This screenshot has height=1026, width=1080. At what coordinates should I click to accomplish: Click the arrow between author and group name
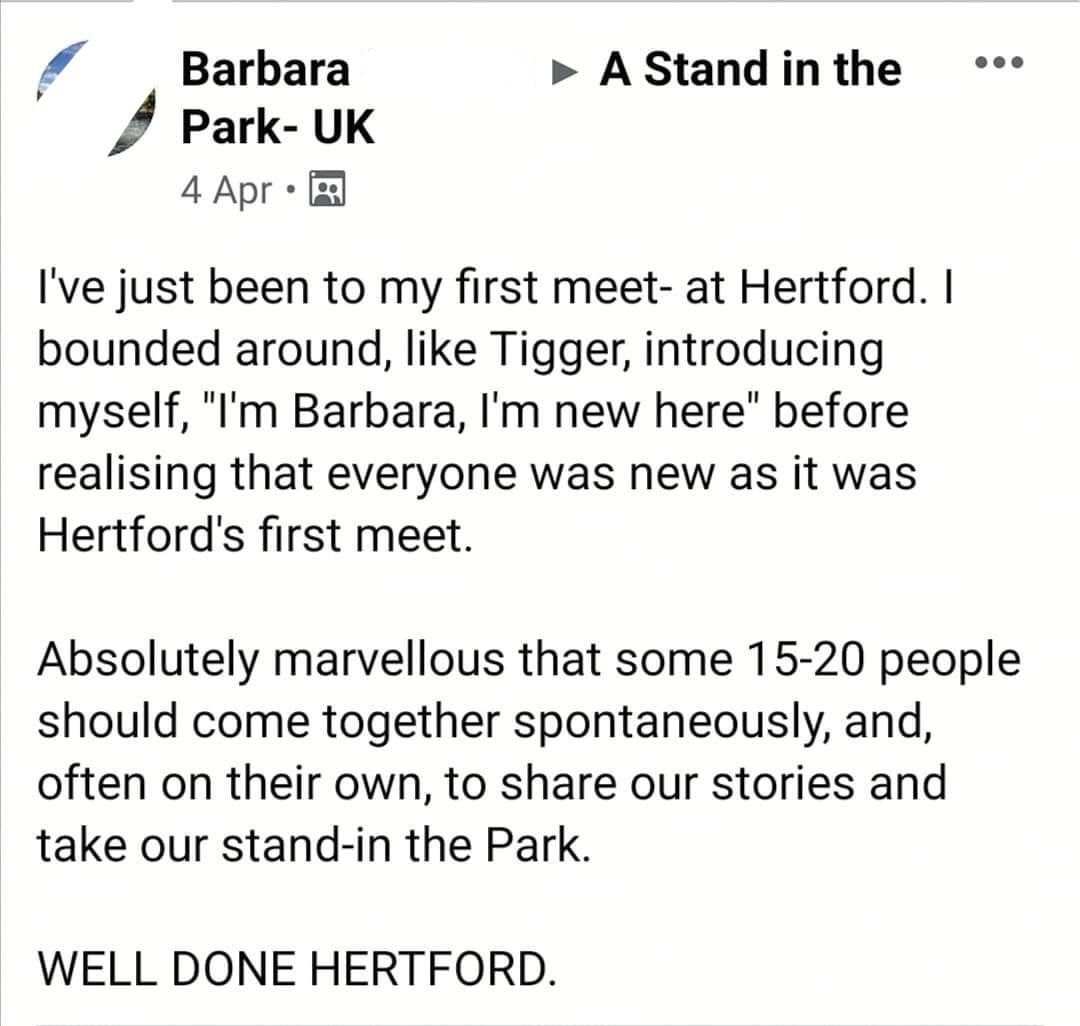[x=566, y=72]
